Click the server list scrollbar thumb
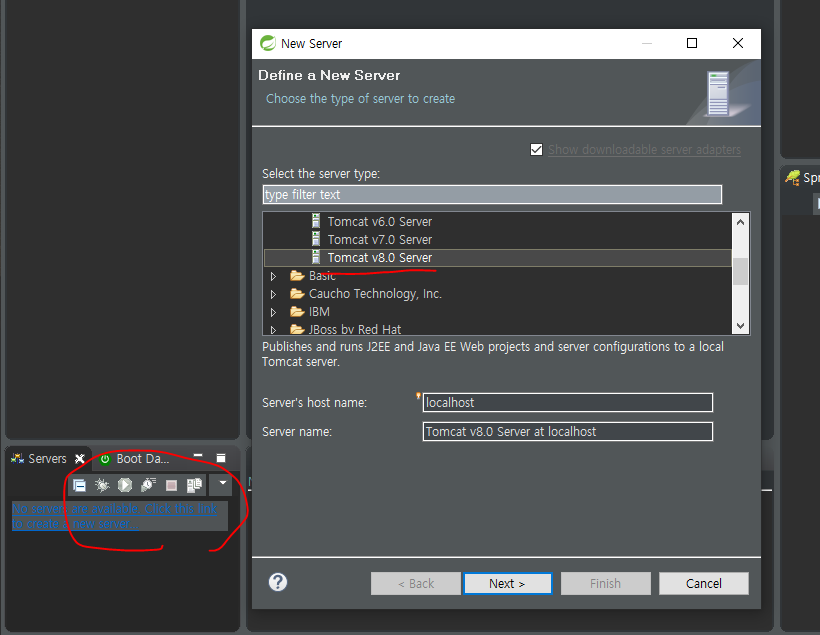The image size is (820, 635). [x=740, y=271]
